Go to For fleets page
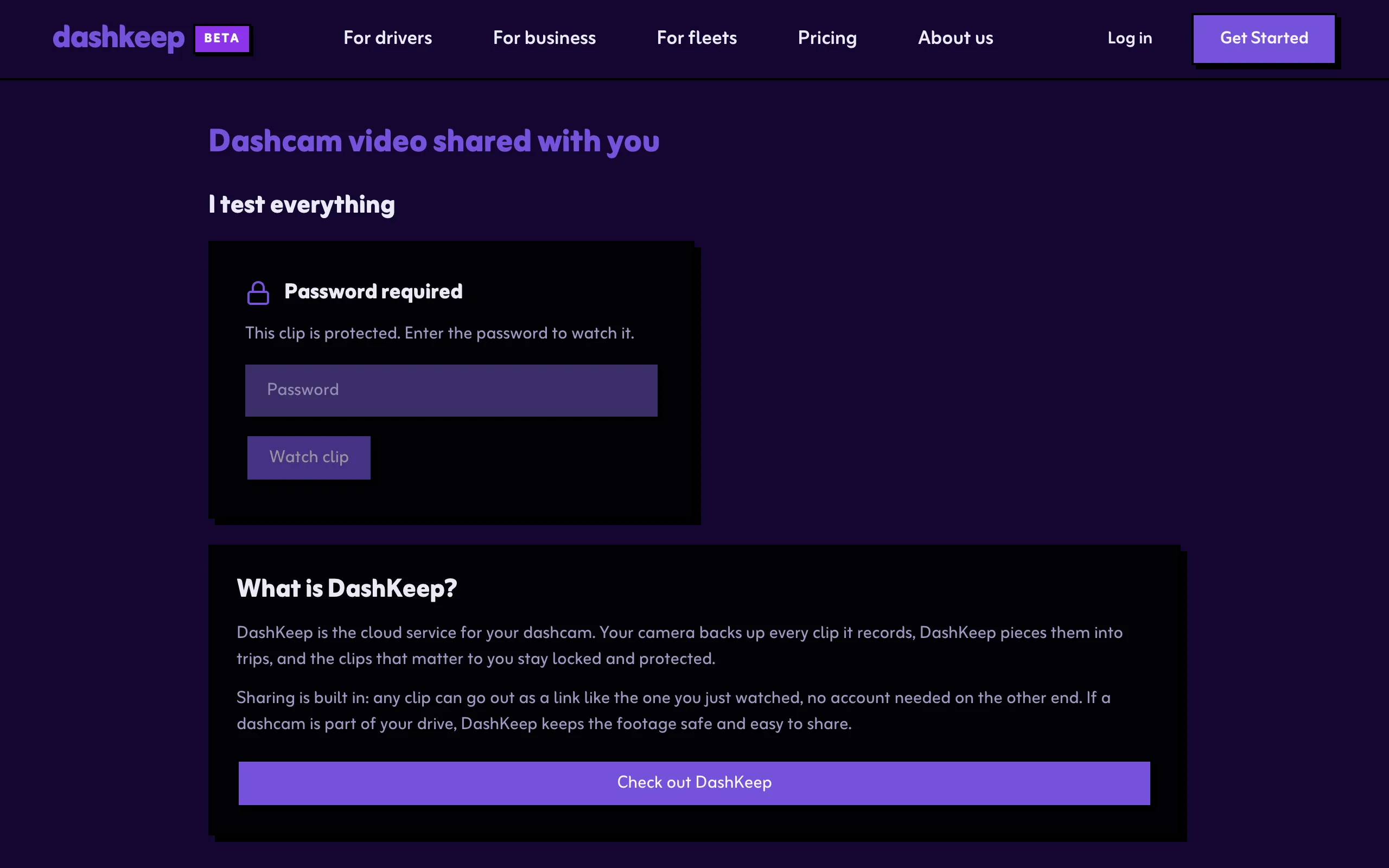 click(696, 38)
